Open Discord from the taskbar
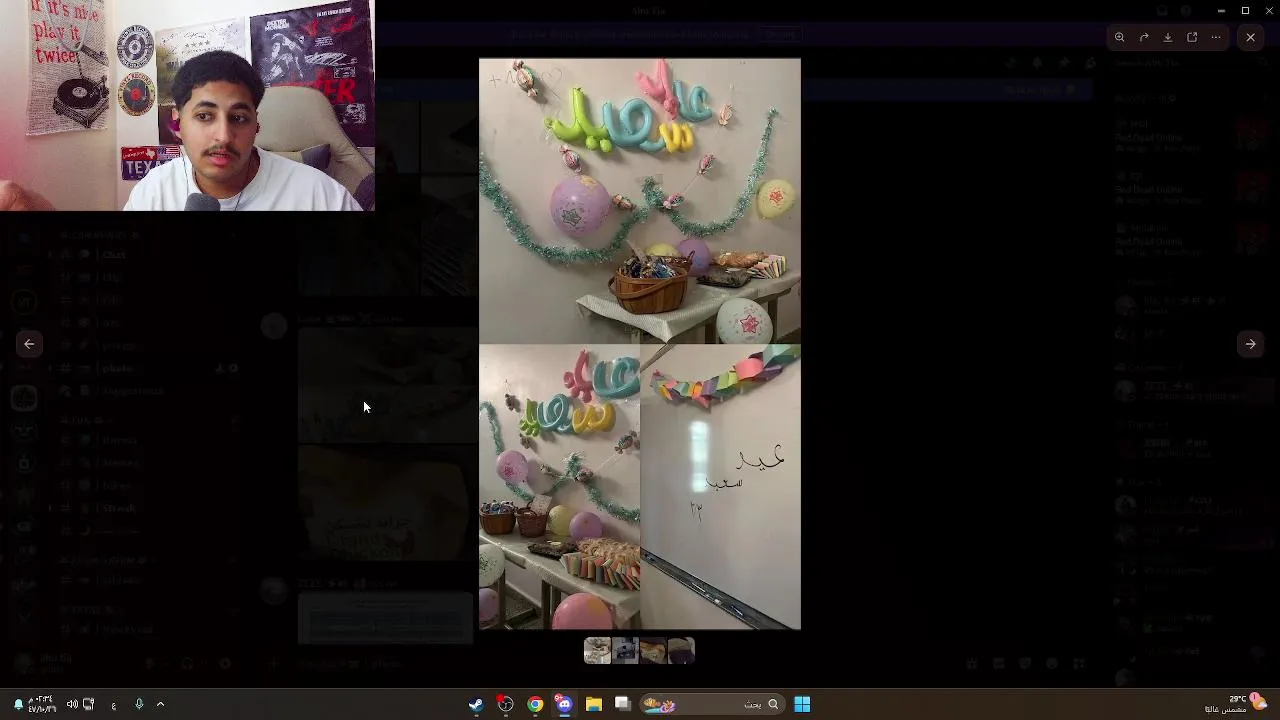Screen dimensions: 1280x720 coord(564,704)
